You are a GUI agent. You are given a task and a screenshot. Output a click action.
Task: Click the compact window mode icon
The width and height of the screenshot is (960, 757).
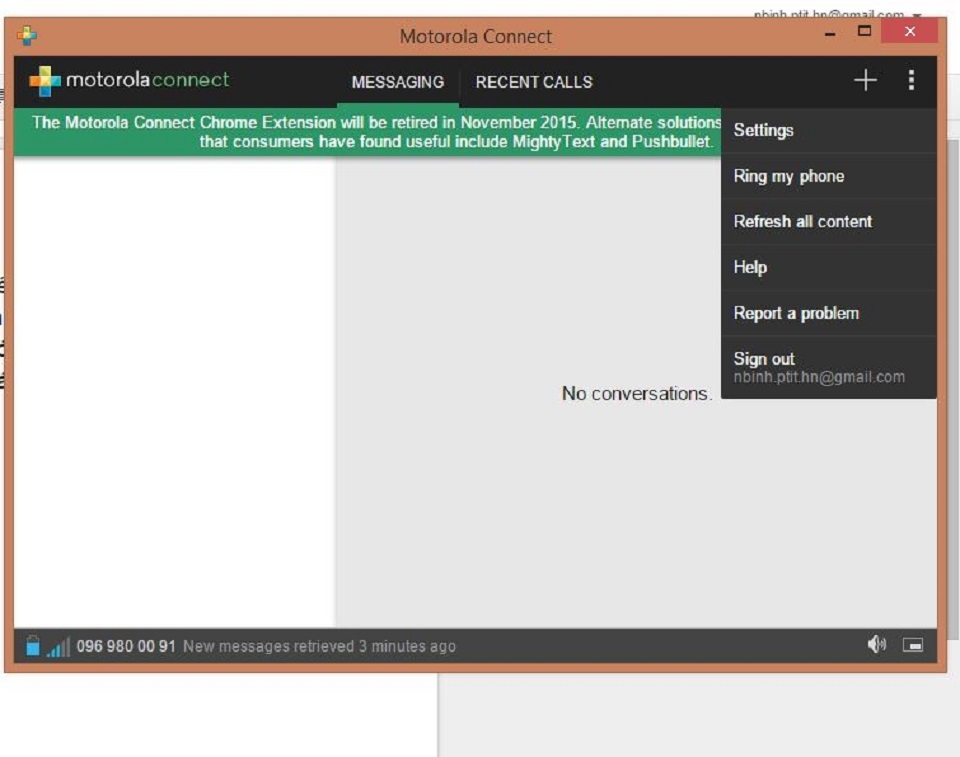(912, 645)
